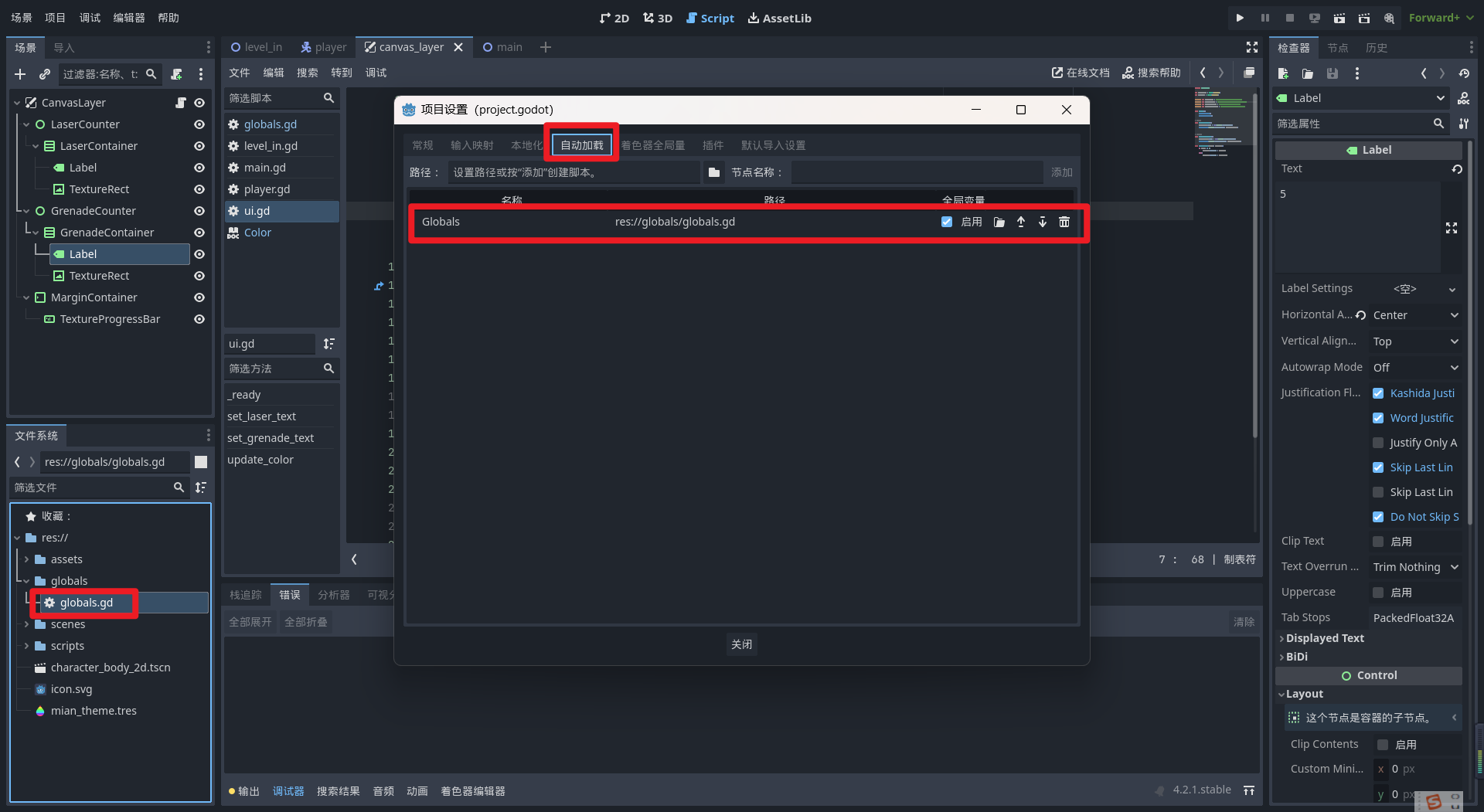Switch to the Input Map tab (输入映射)
The height and width of the screenshot is (812, 1484).
(471, 145)
